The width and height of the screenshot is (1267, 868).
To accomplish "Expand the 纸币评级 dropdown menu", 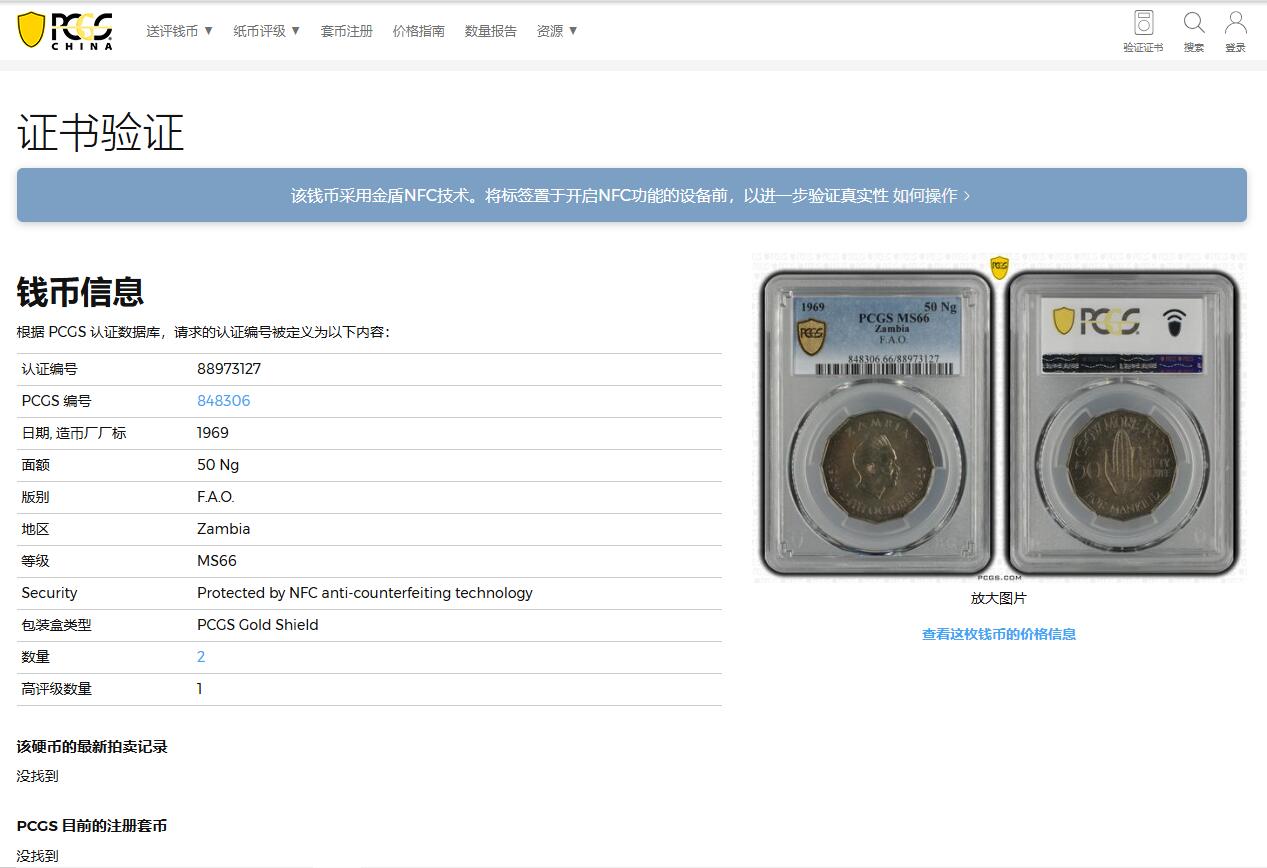I will [x=267, y=31].
